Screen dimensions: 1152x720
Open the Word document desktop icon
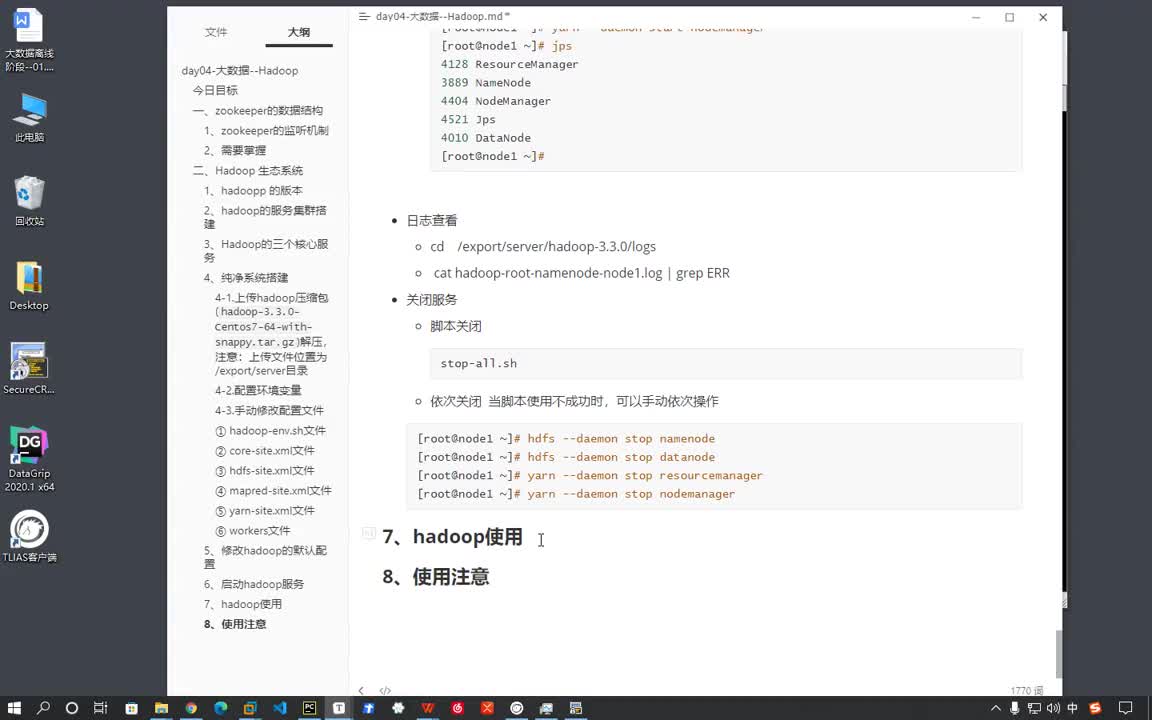tap(29, 41)
